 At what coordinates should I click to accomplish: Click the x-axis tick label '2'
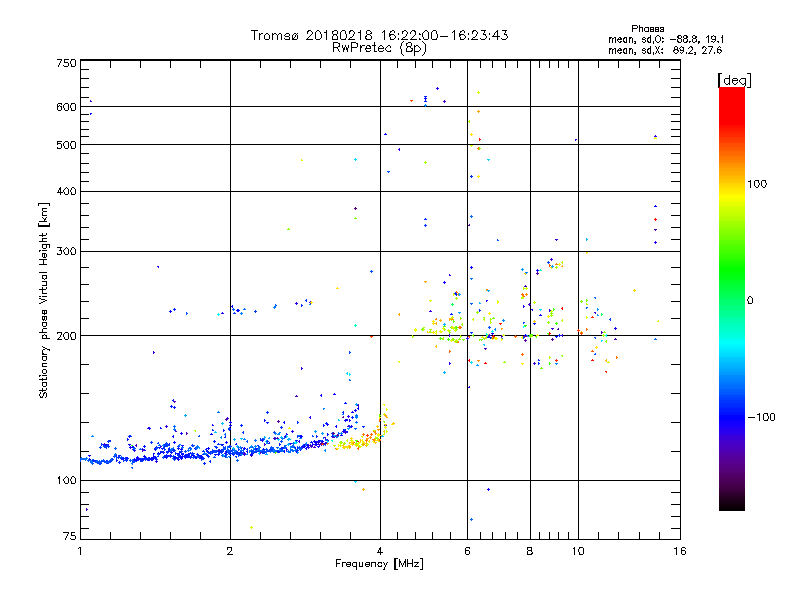(x=230, y=551)
